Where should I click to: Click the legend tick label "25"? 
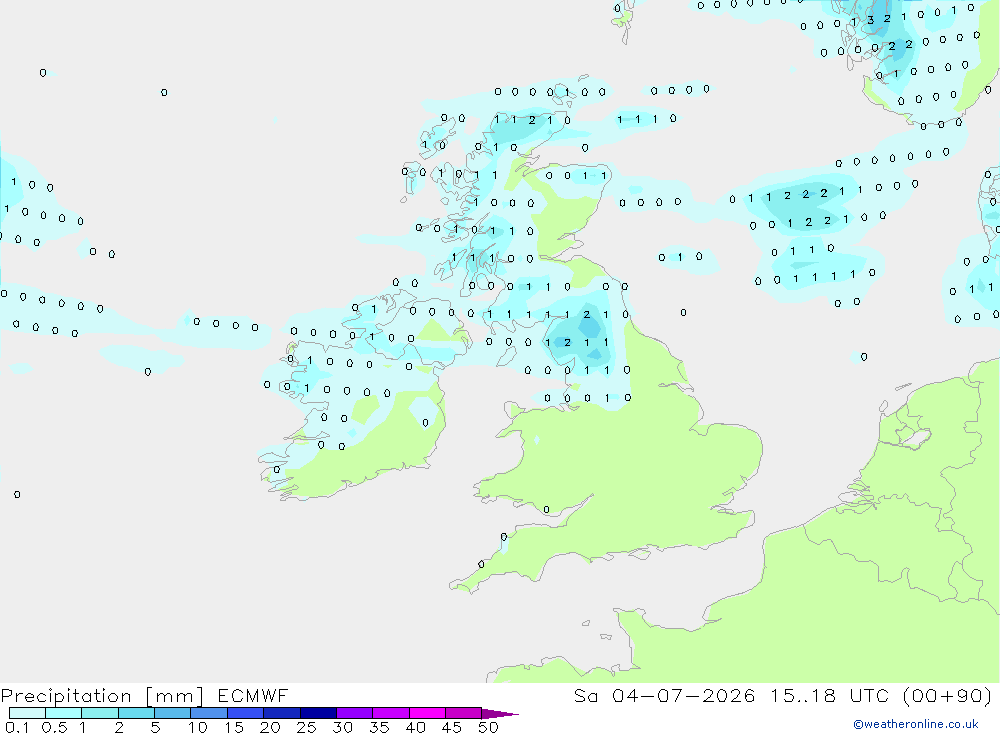307,727
